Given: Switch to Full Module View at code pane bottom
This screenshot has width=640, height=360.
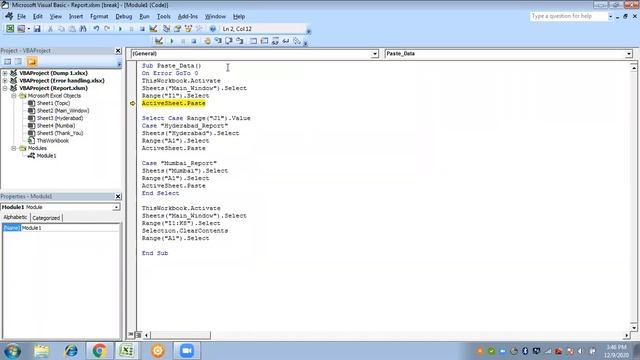Looking at the screenshot, I should point(138,335).
